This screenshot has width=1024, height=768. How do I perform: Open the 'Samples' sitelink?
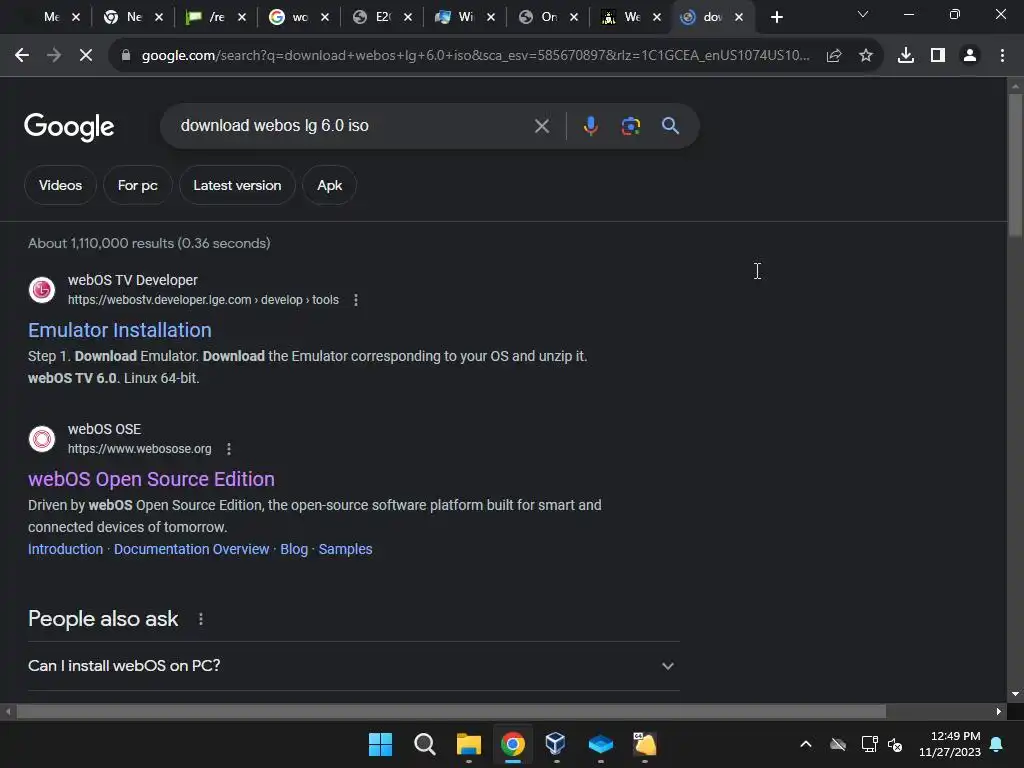[x=345, y=549]
